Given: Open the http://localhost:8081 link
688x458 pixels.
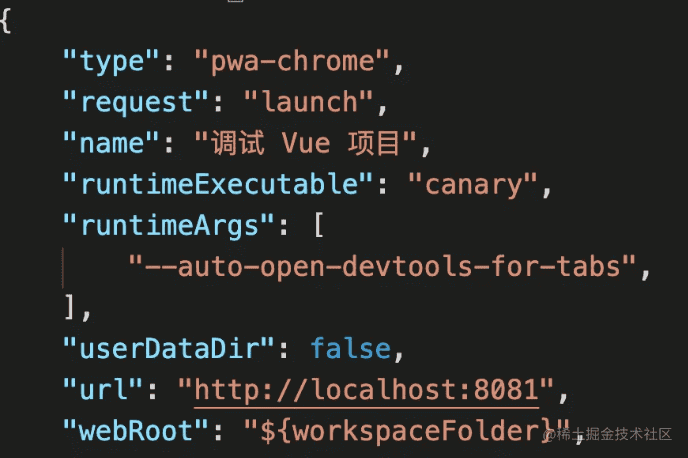Looking at the screenshot, I should 366,390.
